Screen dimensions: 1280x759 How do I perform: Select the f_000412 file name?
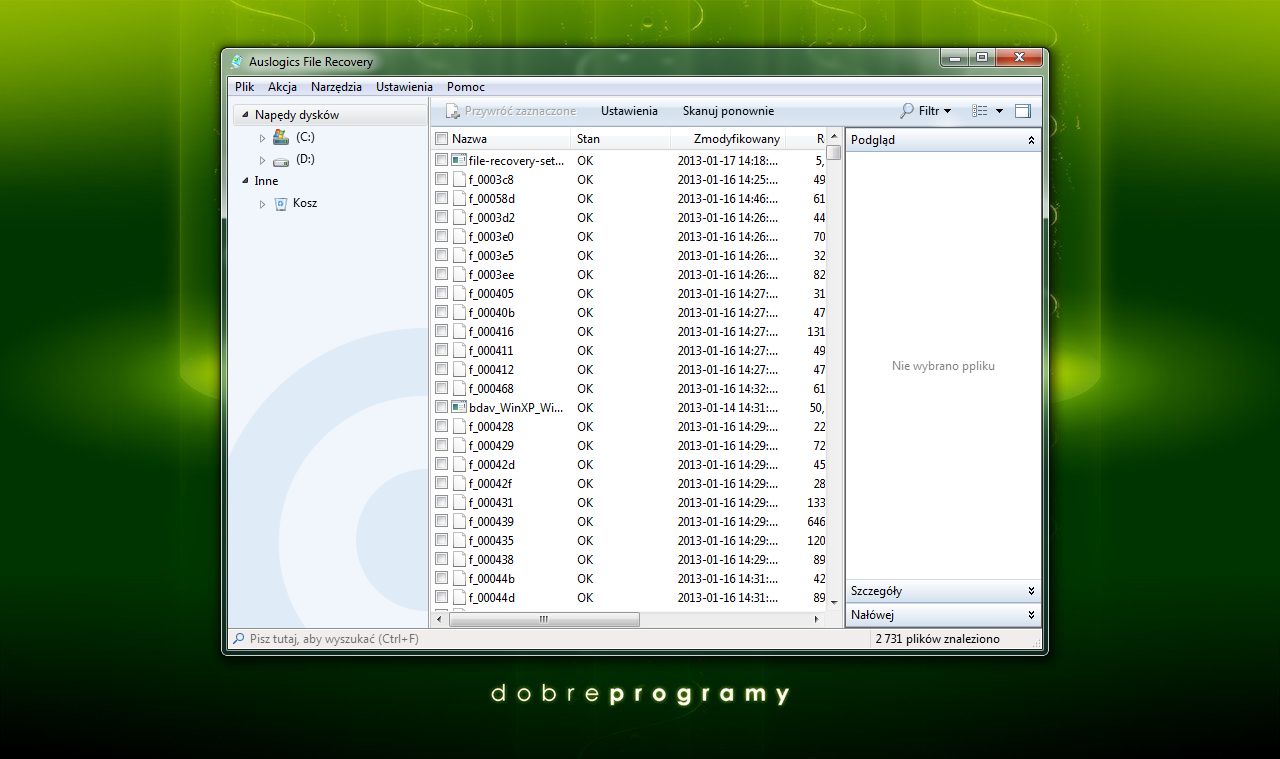click(x=491, y=369)
